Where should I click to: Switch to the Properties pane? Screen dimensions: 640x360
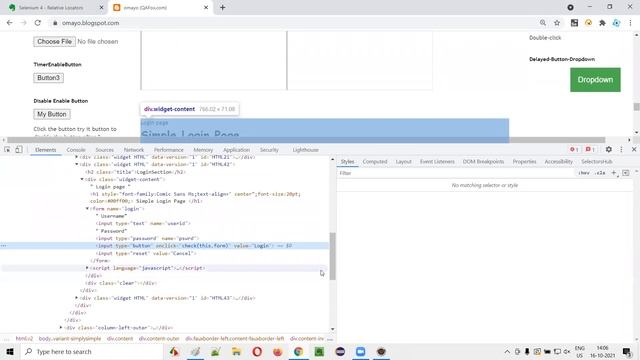[524, 162]
